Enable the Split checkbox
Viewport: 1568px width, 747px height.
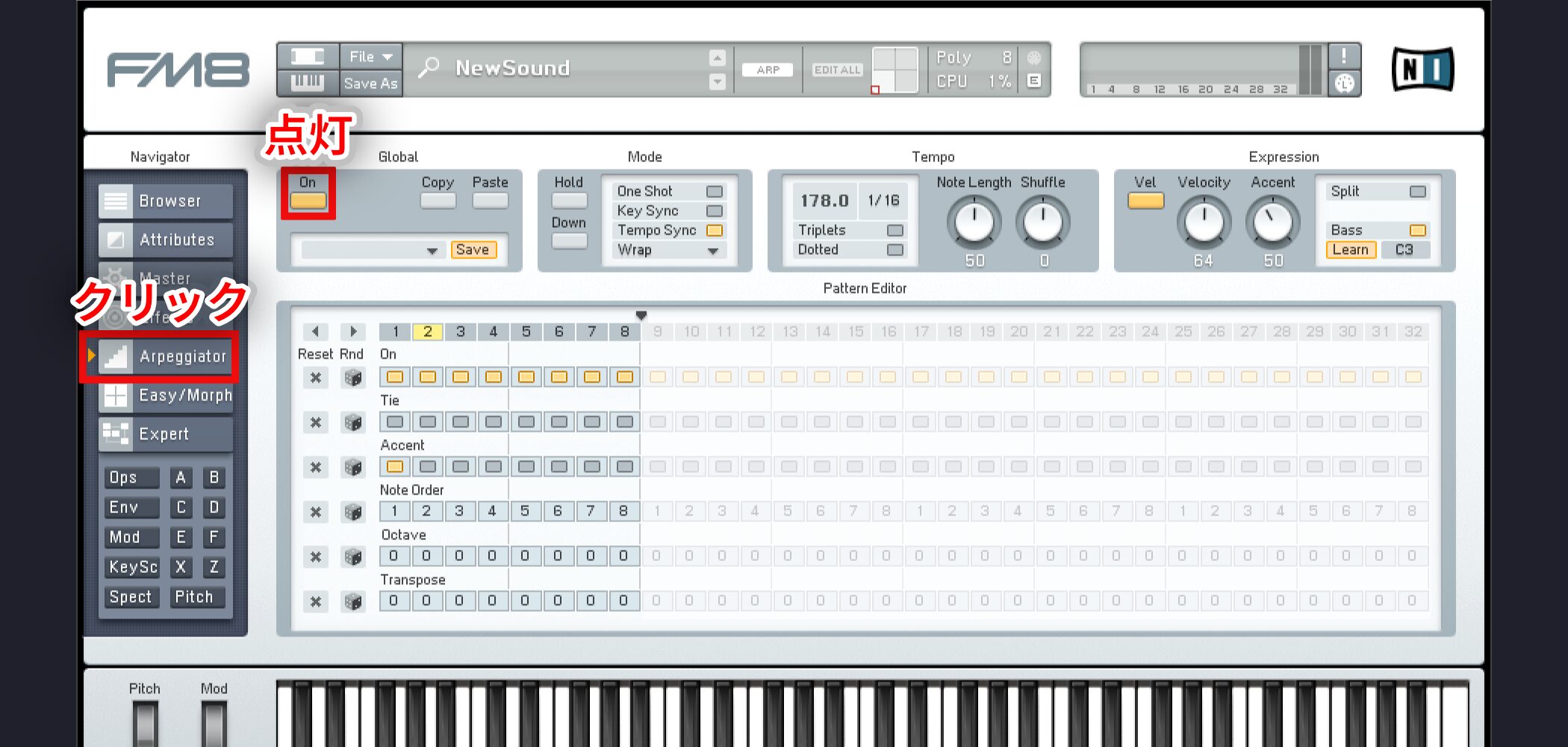1418,191
